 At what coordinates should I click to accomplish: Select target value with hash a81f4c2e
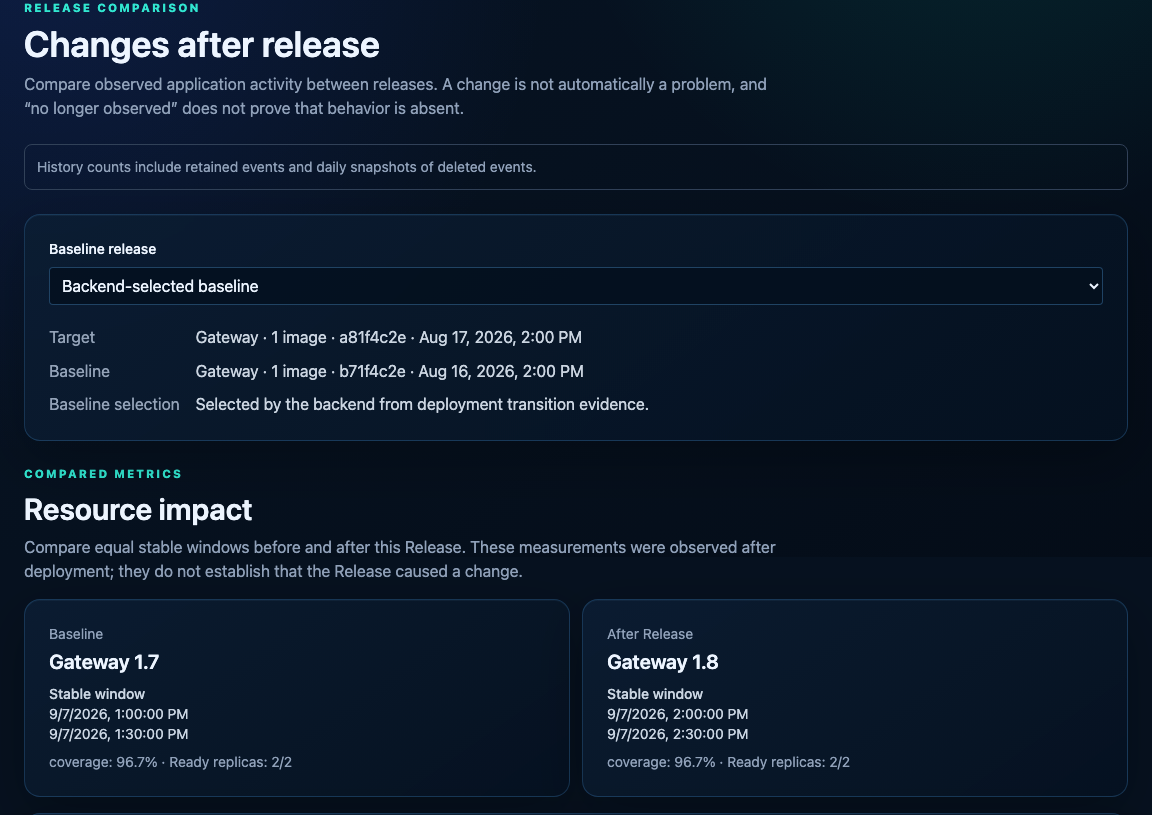(x=389, y=337)
